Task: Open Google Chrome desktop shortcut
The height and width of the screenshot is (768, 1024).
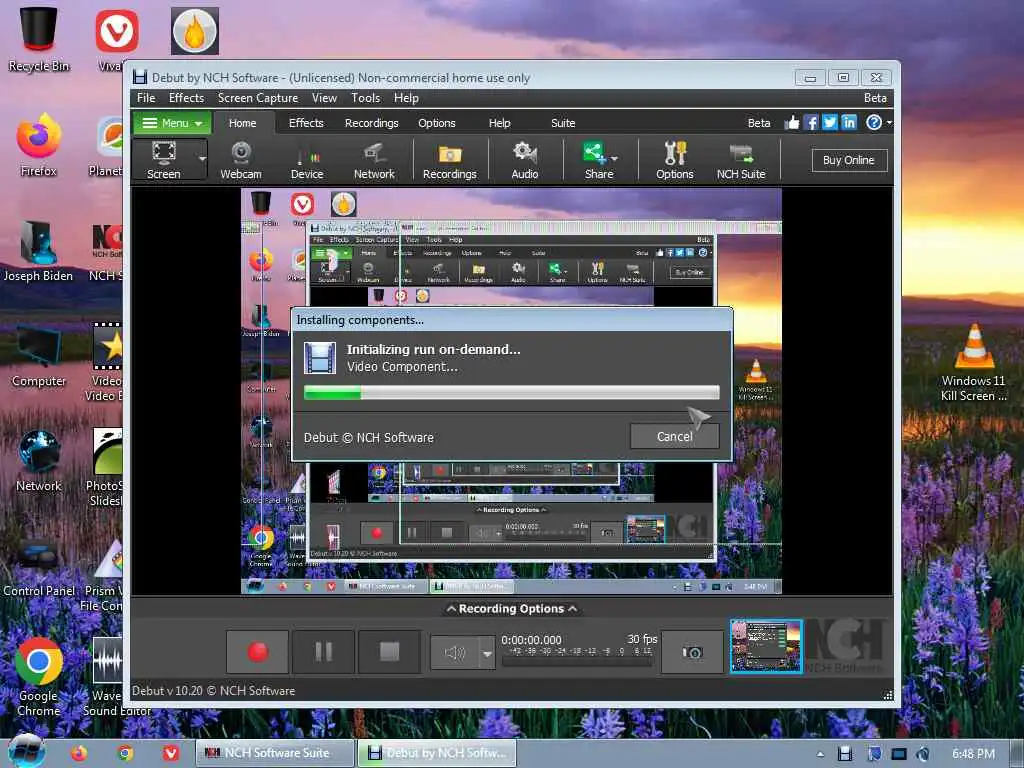Action: pos(39,677)
